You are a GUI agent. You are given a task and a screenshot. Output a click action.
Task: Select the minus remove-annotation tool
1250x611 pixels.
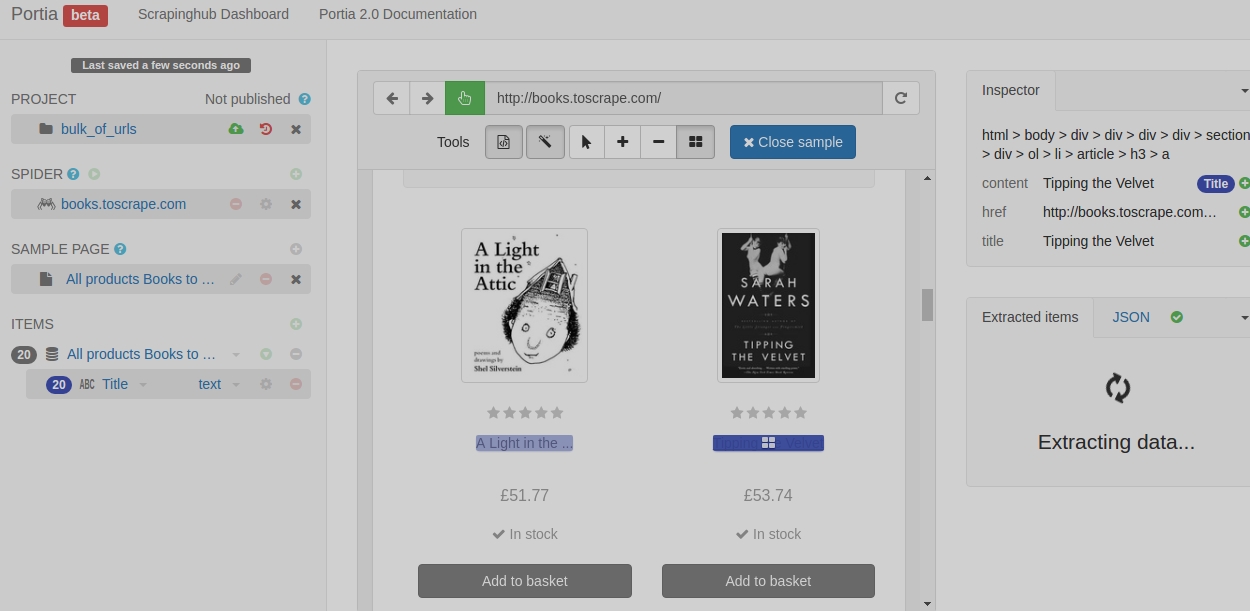(x=658, y=142)
